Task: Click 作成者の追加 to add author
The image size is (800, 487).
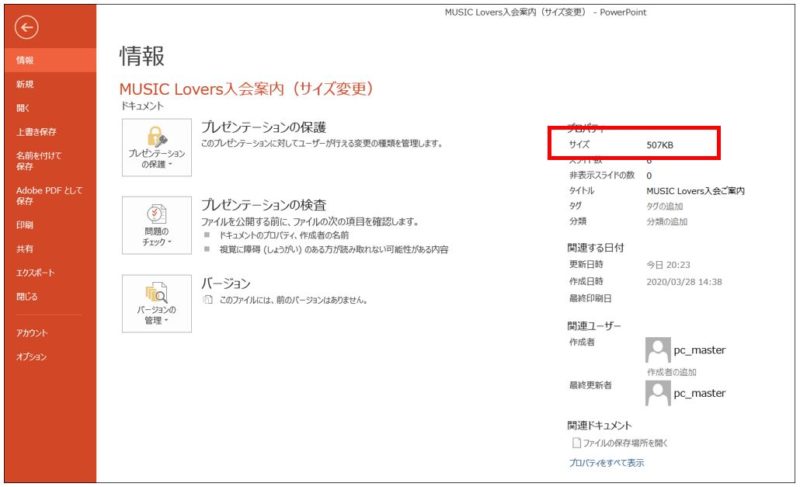Action: [671, 372]
